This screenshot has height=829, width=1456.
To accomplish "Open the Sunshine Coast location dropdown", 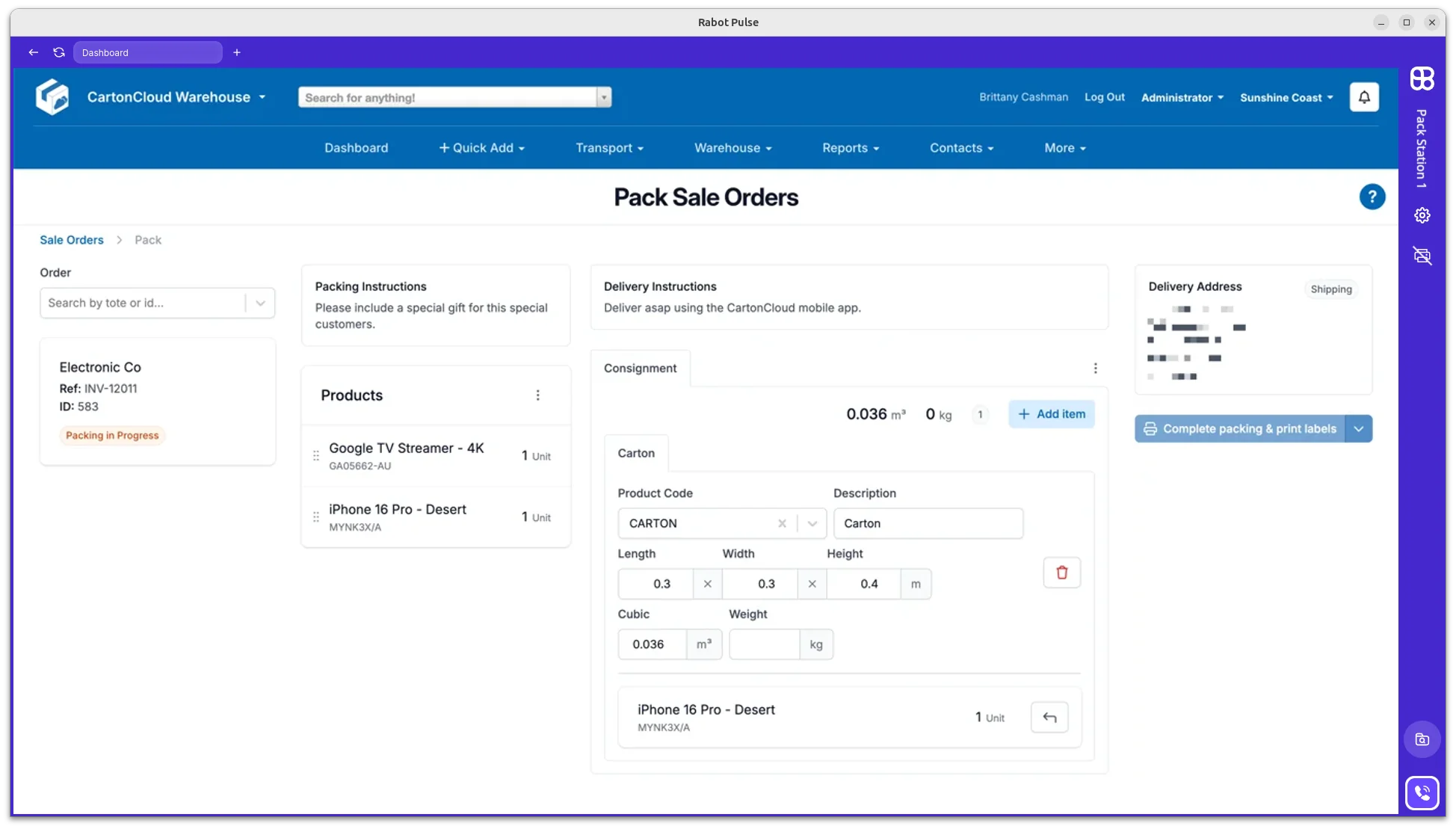I will click(1286, 97).
